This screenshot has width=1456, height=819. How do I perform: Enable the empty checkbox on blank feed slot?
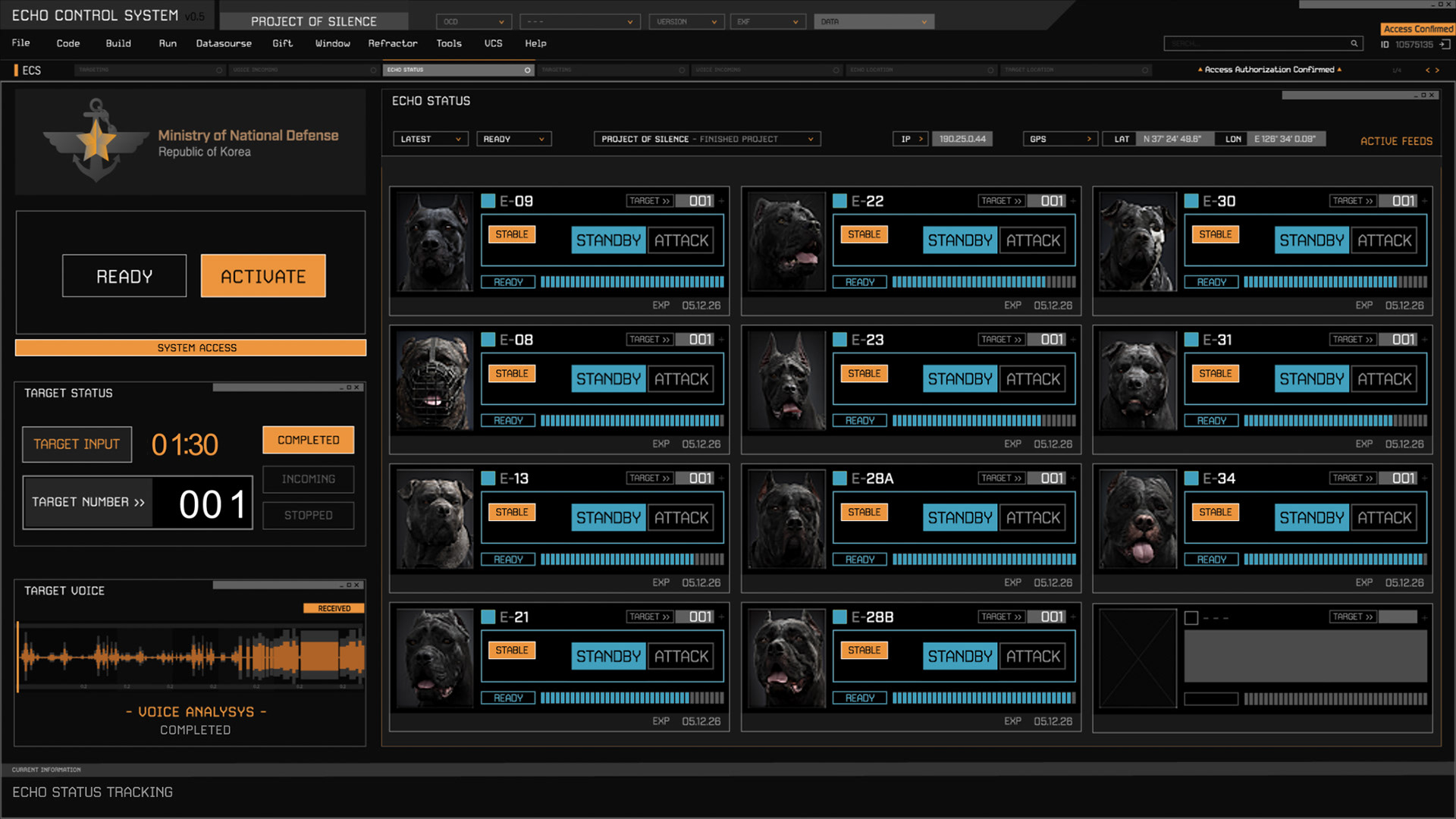point(1191,618)
